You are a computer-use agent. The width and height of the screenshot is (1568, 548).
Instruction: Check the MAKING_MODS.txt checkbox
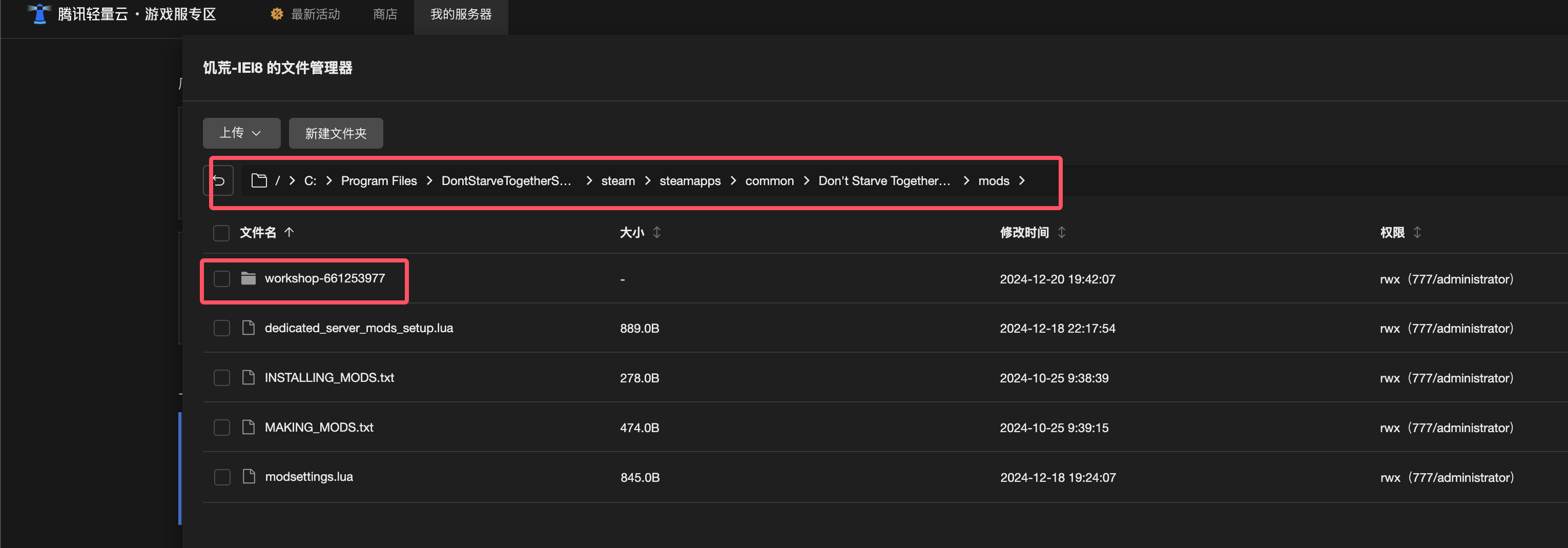pos(221,428)
